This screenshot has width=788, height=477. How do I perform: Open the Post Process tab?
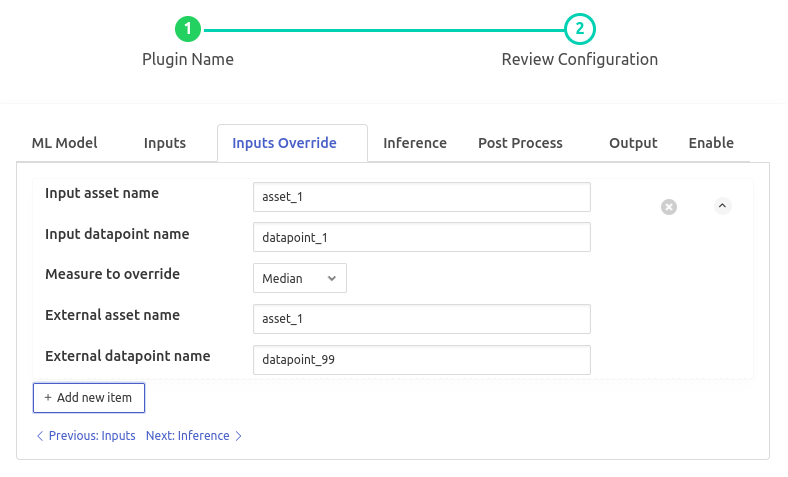pyautogui.click(x=520, y=143)
